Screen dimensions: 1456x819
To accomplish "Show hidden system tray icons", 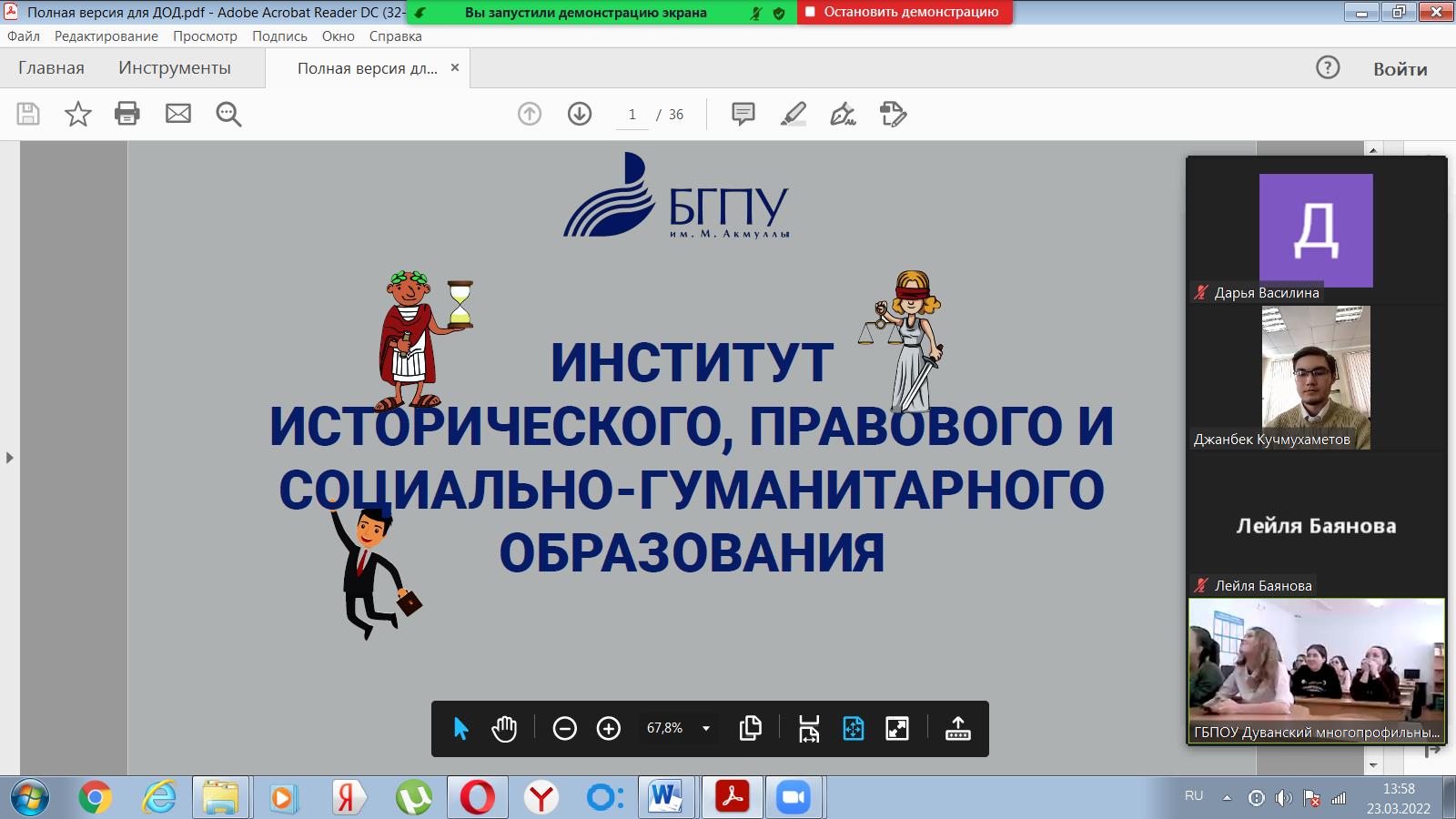I will tap(1227, 797).
